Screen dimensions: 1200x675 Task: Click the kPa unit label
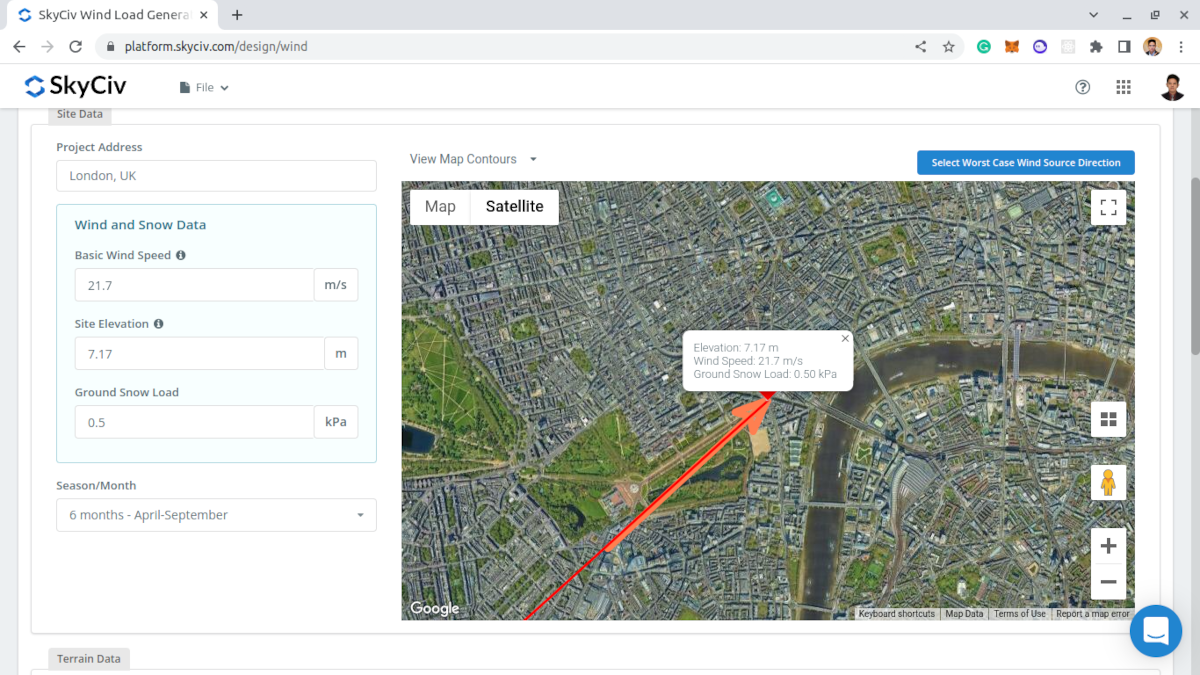click(x=336, y=422)
